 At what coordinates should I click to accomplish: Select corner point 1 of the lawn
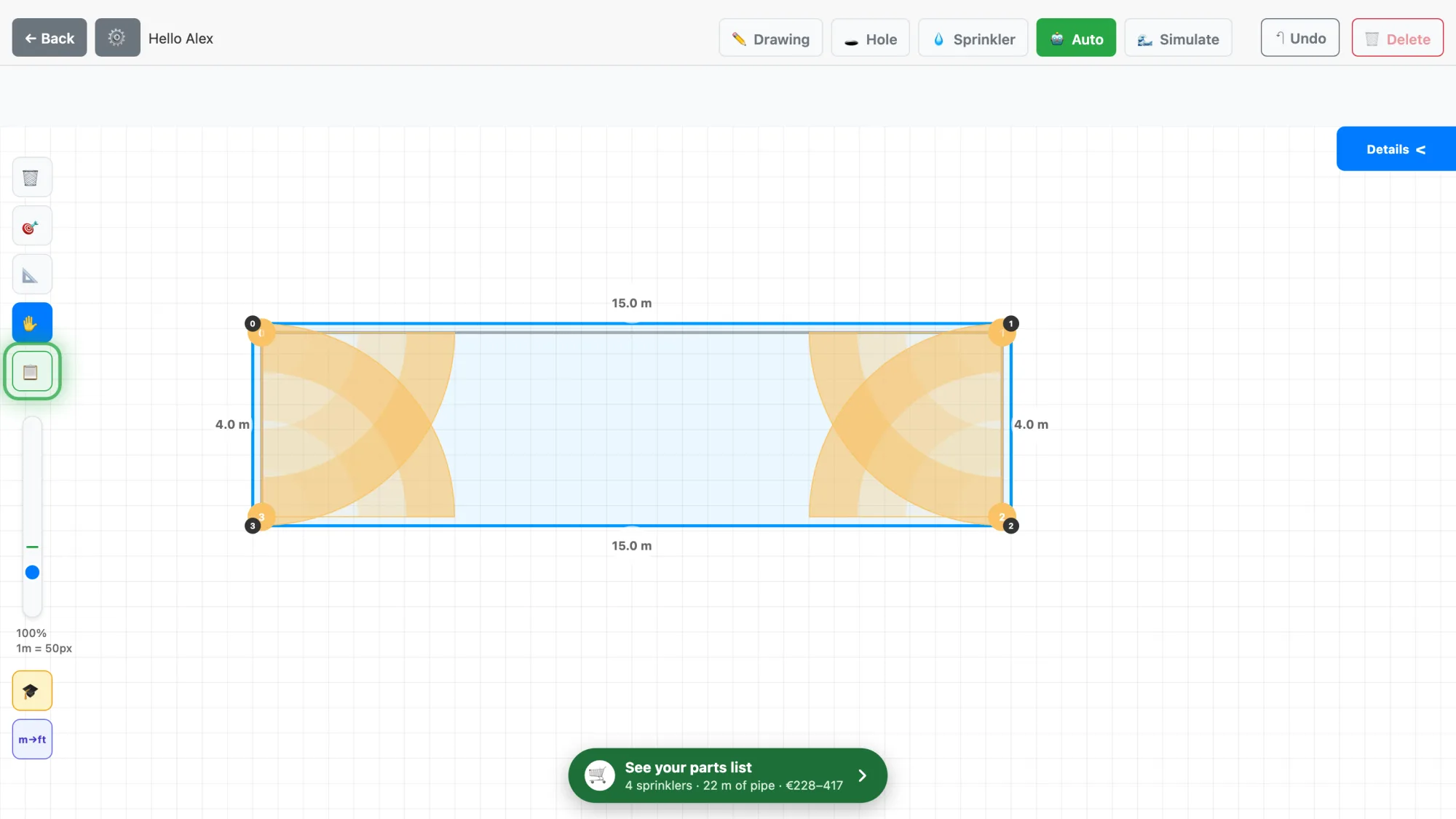1010,324
